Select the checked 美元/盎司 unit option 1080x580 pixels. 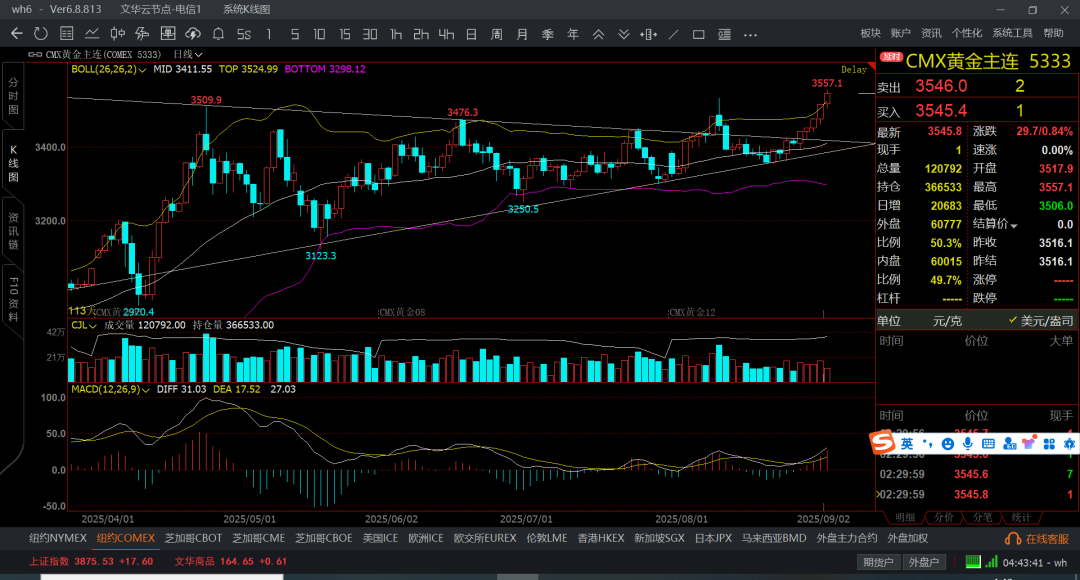coord(1041,321)
